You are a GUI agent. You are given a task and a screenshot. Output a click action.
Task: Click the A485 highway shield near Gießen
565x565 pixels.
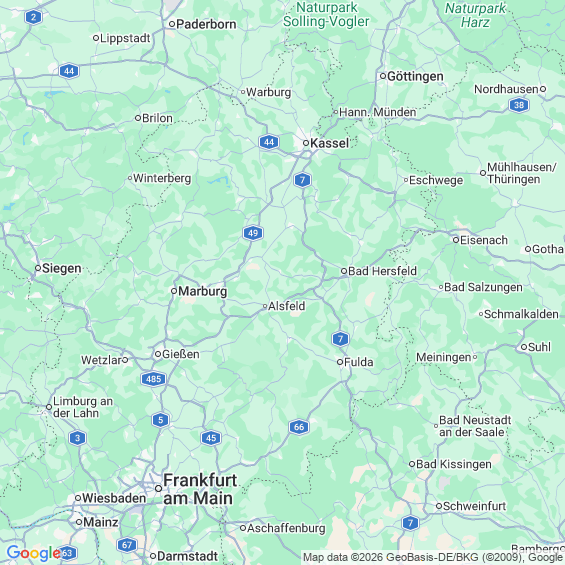(x=154, y=379)
